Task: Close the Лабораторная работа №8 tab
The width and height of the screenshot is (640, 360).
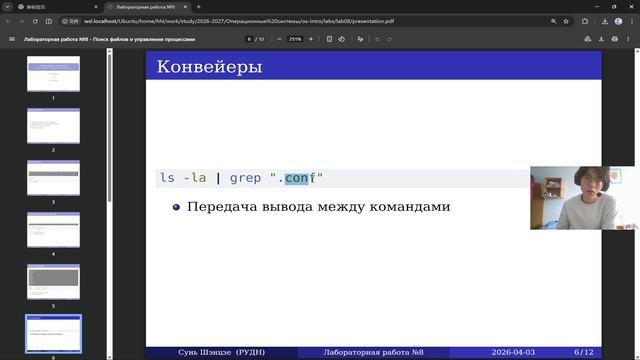Action: (x=185, y=7)
